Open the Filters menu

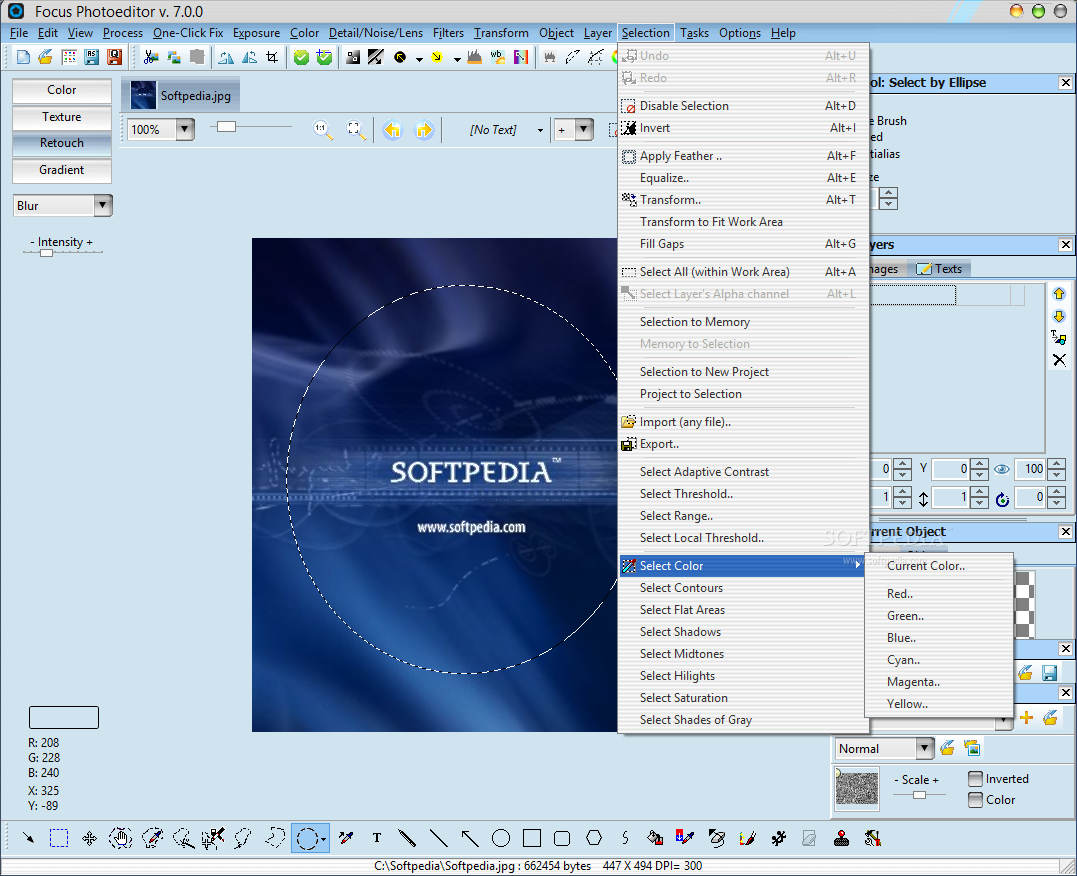pos(449,33)
